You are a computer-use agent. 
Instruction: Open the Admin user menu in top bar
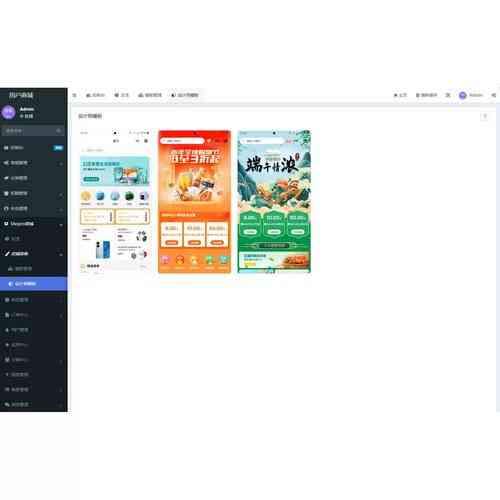471,95
